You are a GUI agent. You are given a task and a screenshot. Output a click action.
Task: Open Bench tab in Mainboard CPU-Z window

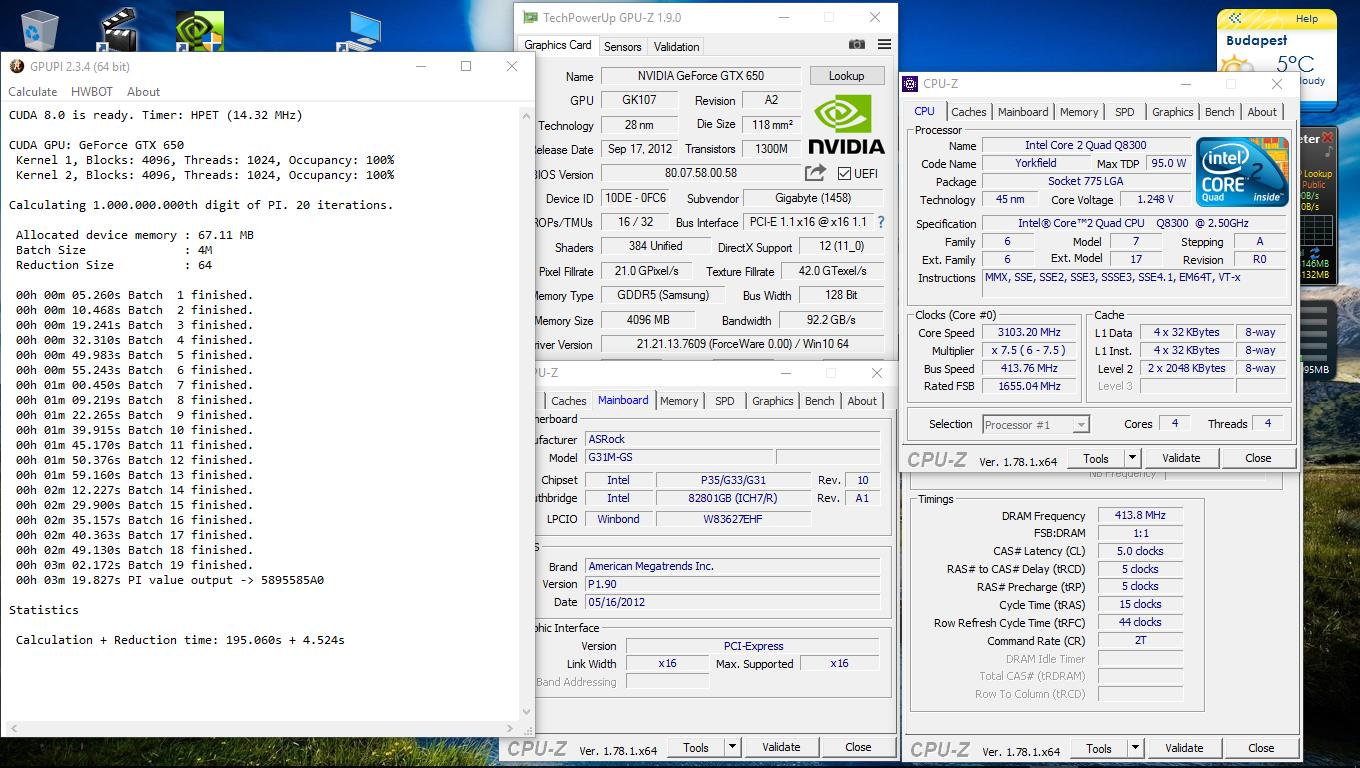pos(820,401)
